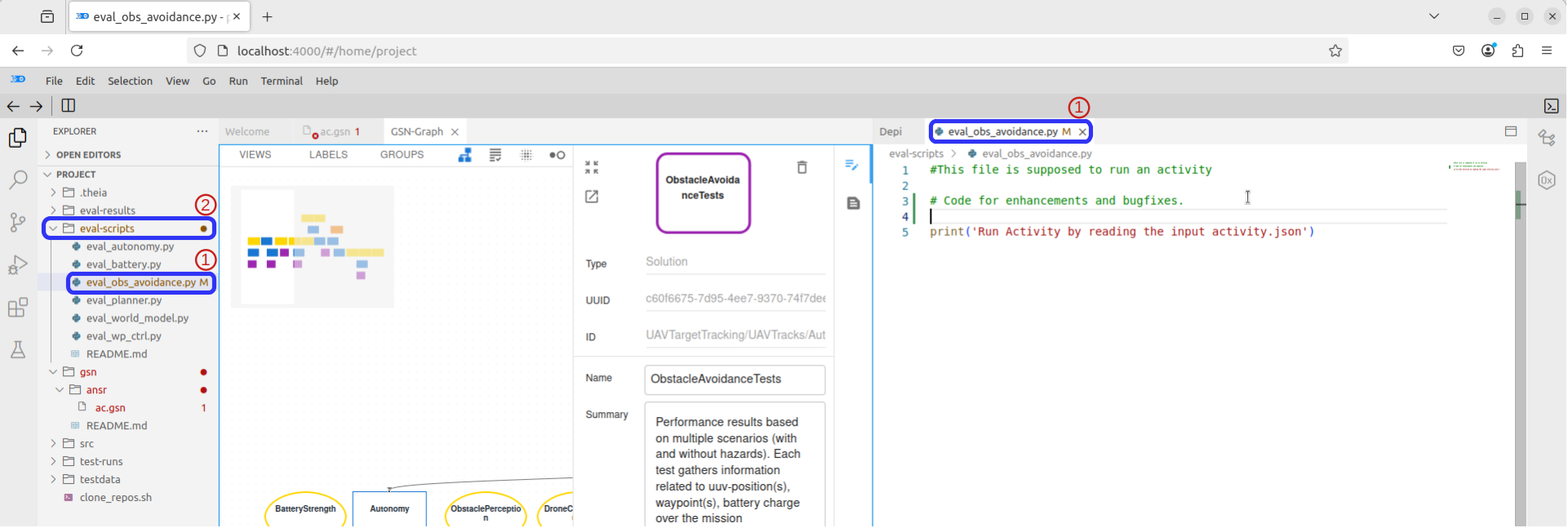Click eval-scripts in the editor breadcrumb
Image resolution: width=1568 pixels, height=528 pixels.
pos(916,153)
